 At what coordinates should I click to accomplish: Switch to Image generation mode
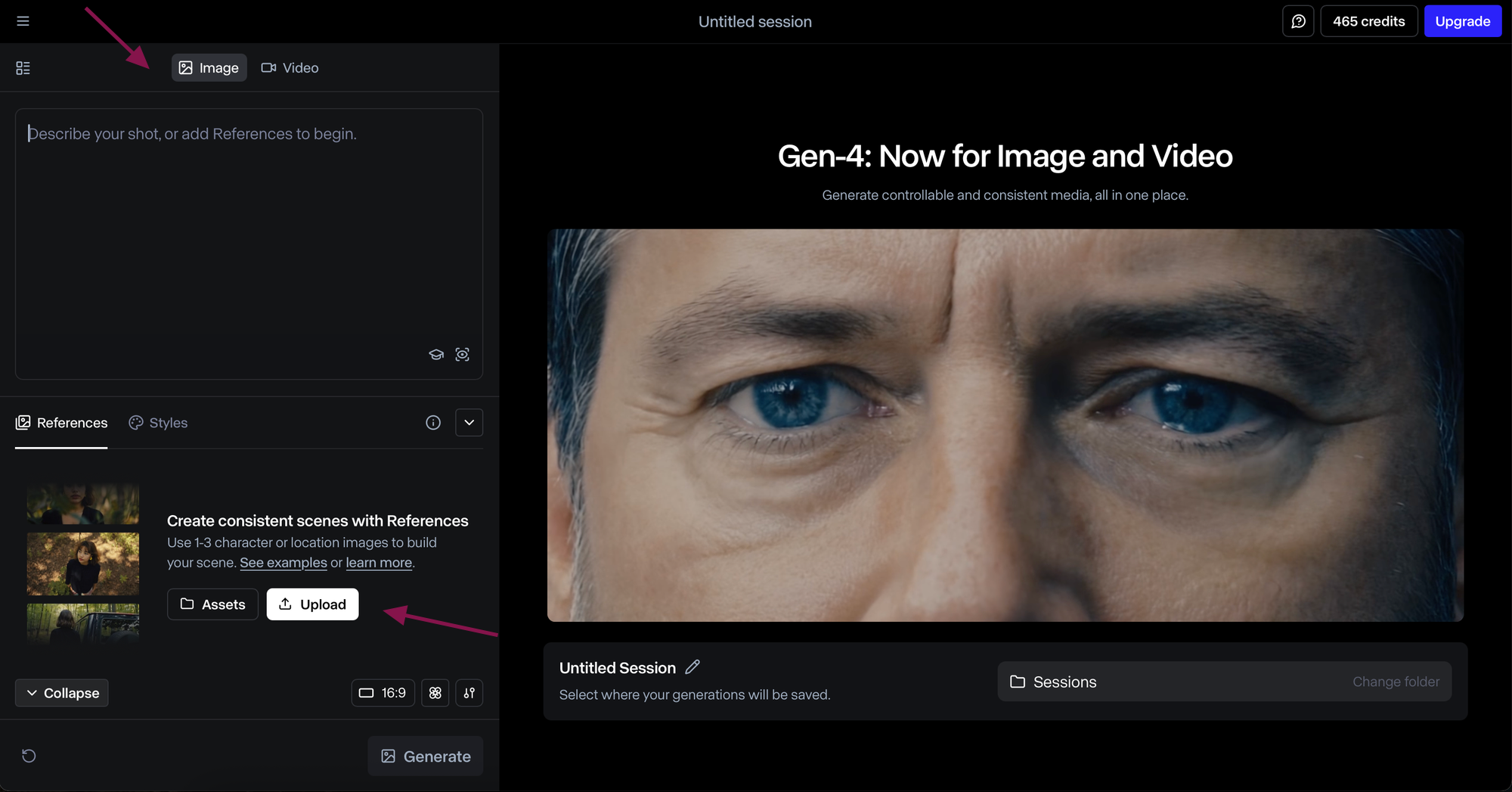pyautogui.click(x=209, y=68)
